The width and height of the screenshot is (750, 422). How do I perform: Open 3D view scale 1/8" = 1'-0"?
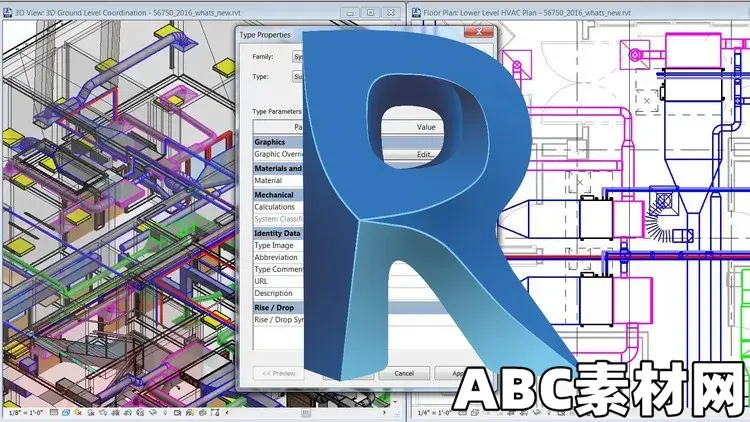tap(26, 412)
